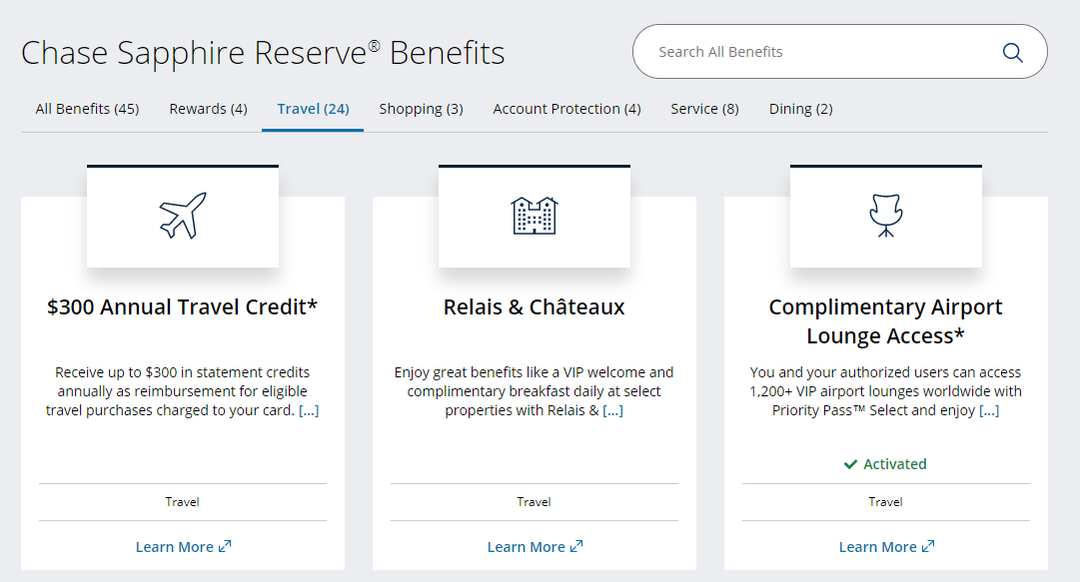The height and width of the screenshot is (582, 1080).
Task: Expand the truncated Travel Credit description via [...]
Action: tap(310, 410)
